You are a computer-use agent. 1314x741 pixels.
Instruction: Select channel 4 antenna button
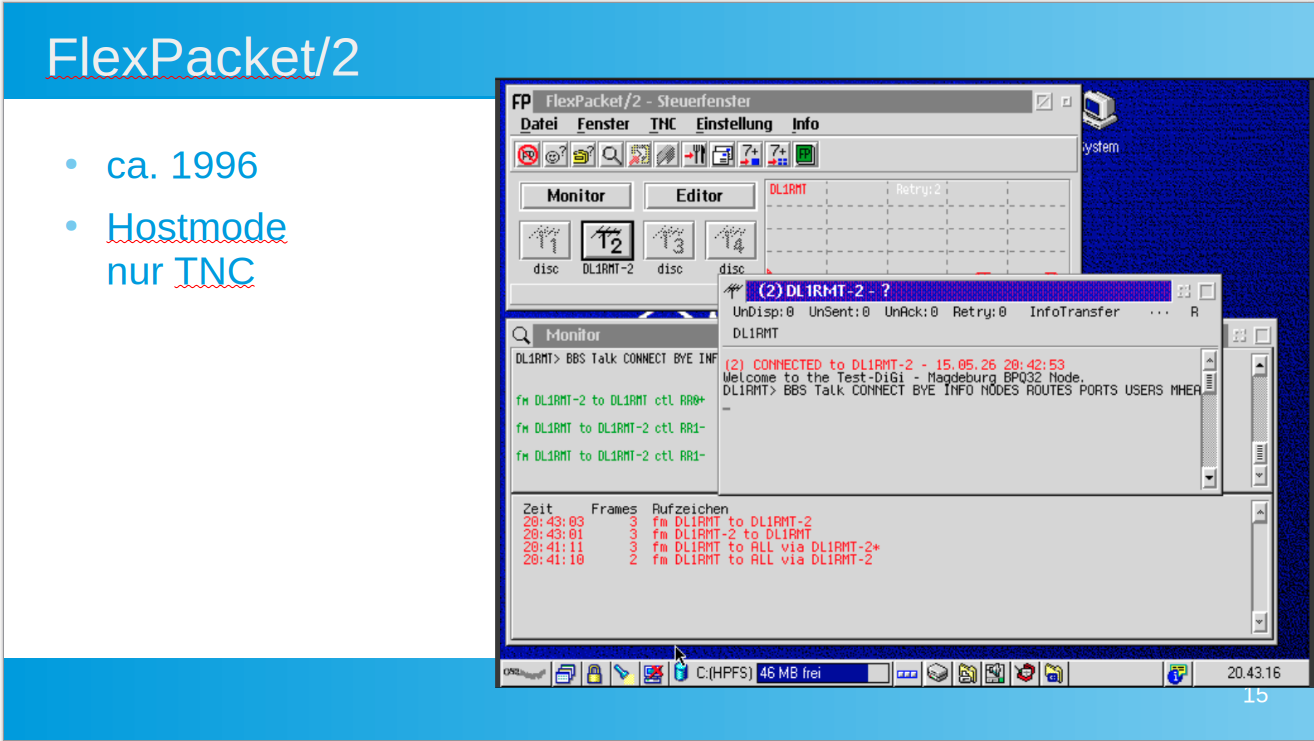[731, 241]
